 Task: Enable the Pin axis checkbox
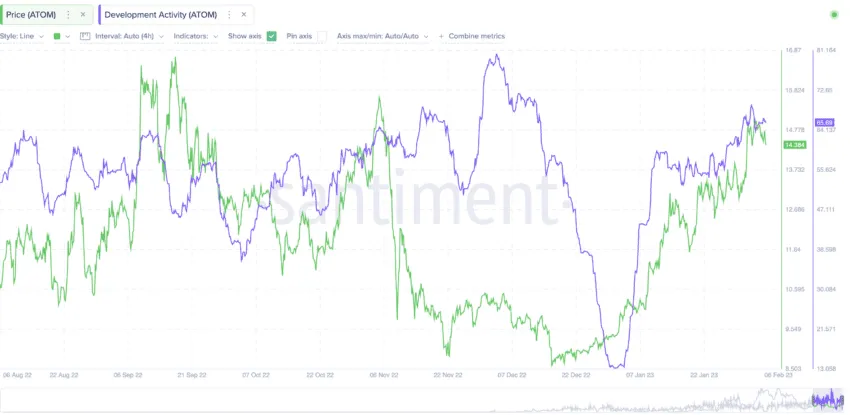coord(322,36)
